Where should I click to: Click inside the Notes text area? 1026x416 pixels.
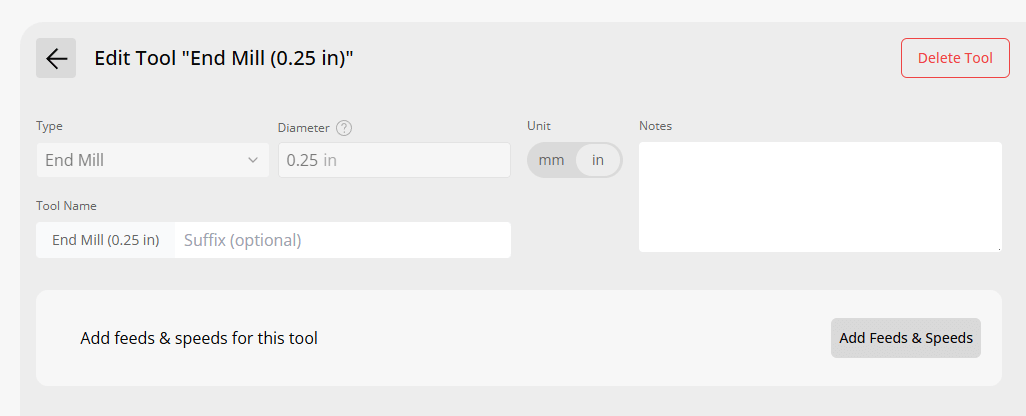[820, 197]
